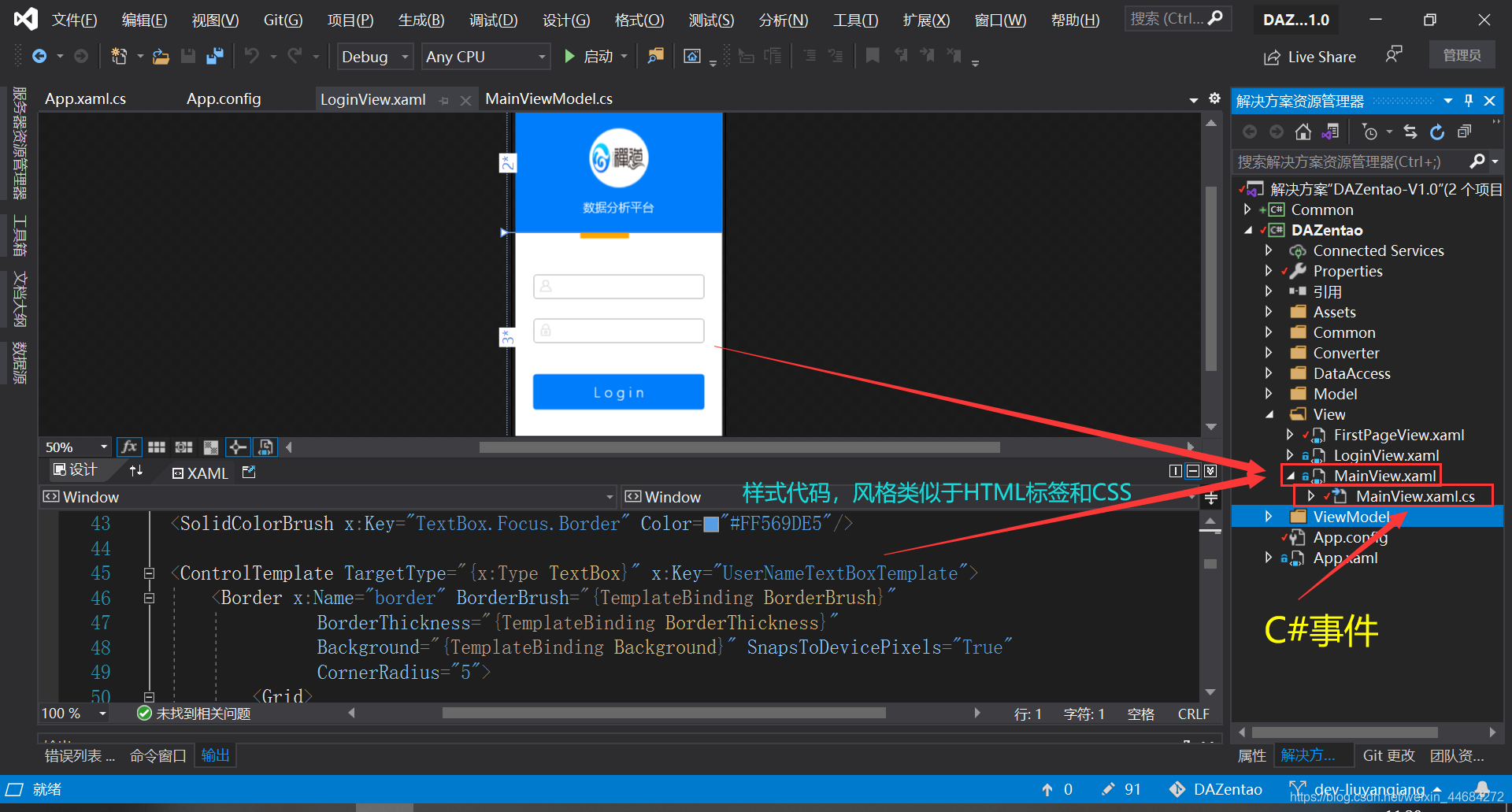Screen dimensions: 1512x812
Task: Open the left Window element dropdown
Action: (610, 497)
